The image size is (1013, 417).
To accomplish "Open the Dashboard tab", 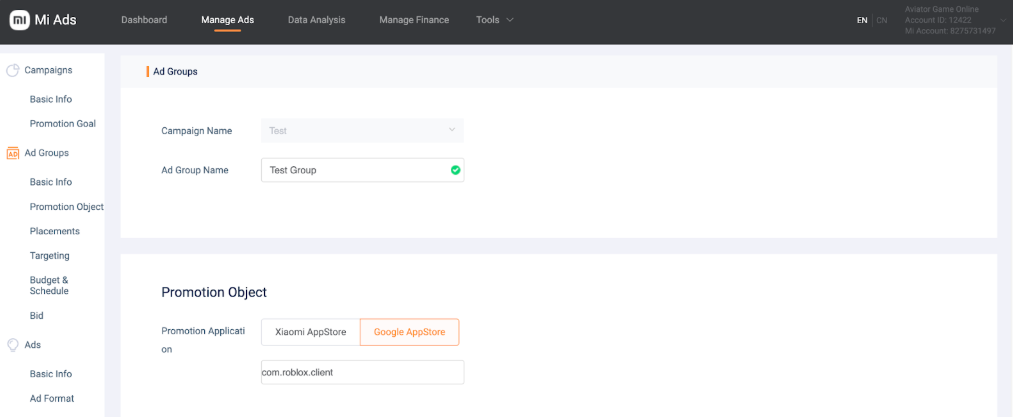I will (x=144, y=20).
